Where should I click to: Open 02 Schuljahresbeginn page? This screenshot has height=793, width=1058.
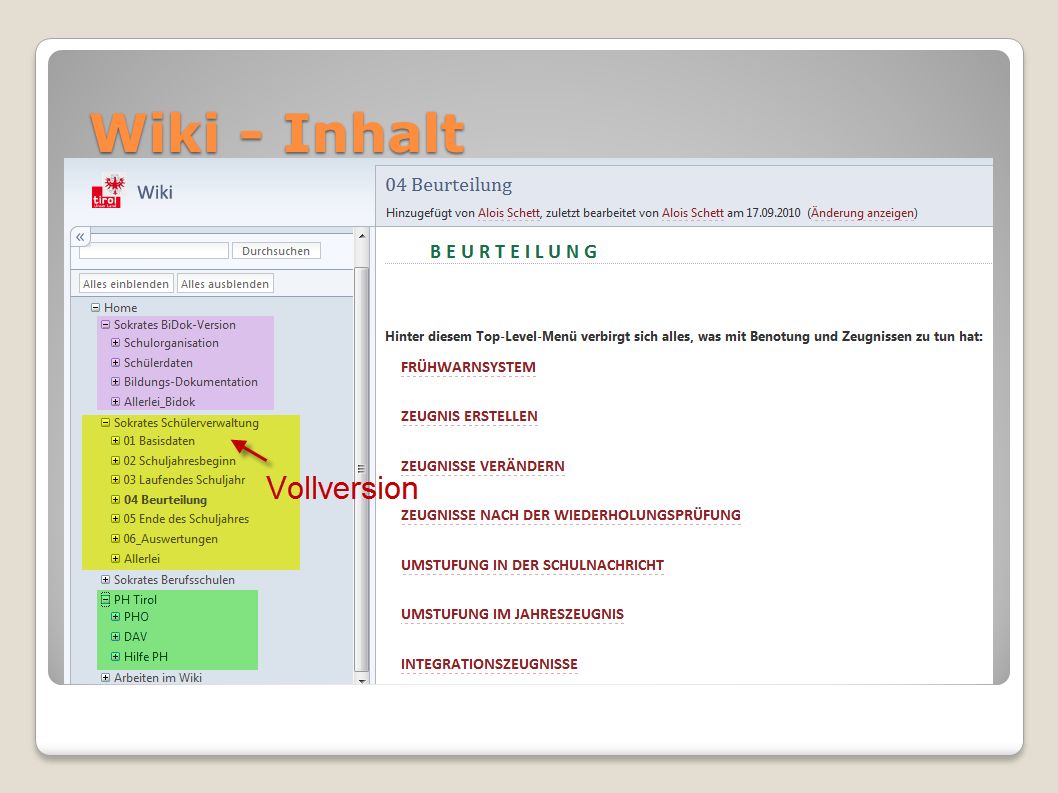[x=179, y=461]
